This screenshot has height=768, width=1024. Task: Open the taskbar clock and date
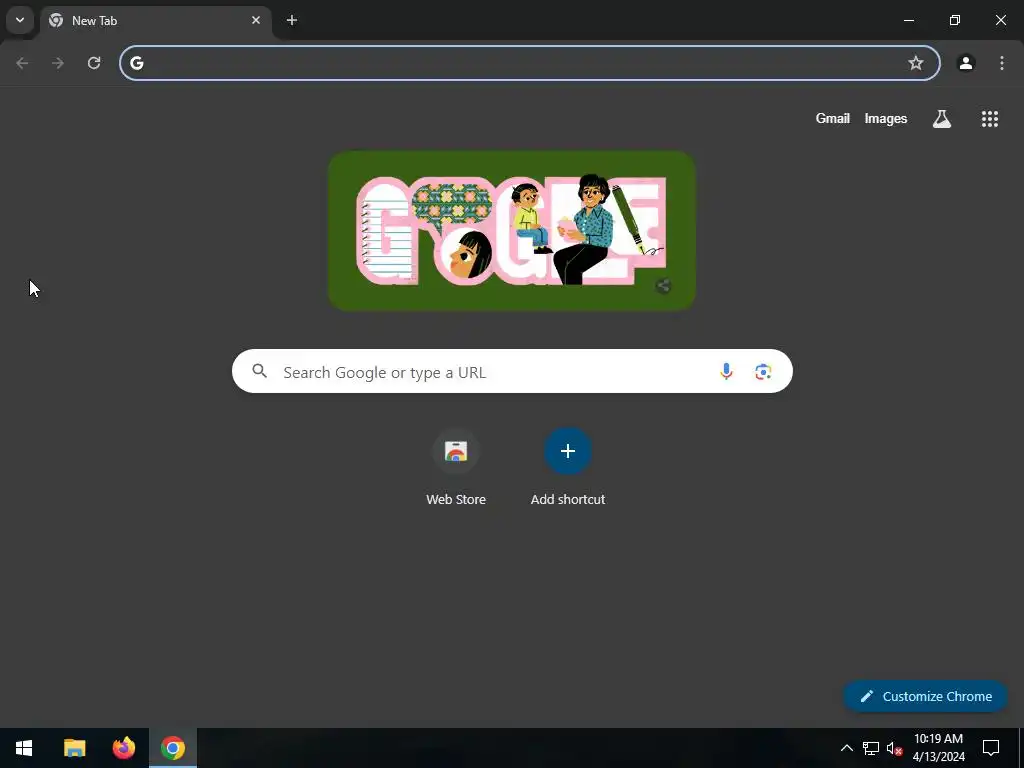(938, 748)
